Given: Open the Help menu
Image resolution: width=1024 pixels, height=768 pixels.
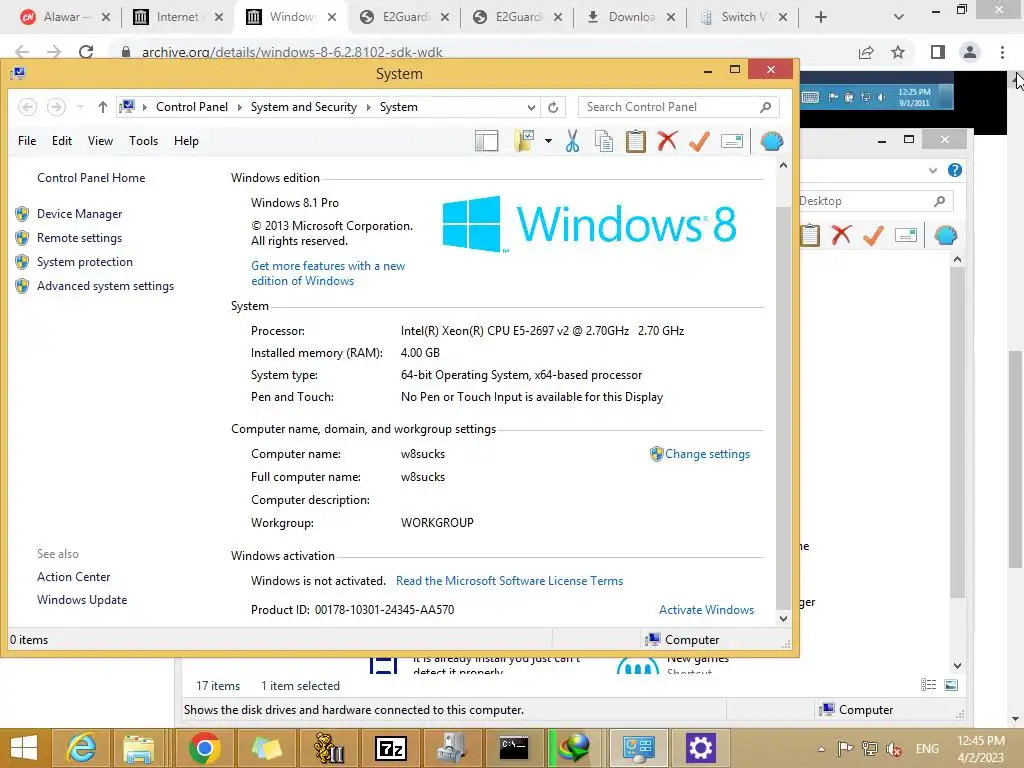Looking at the screenshot, I should 186,141.
